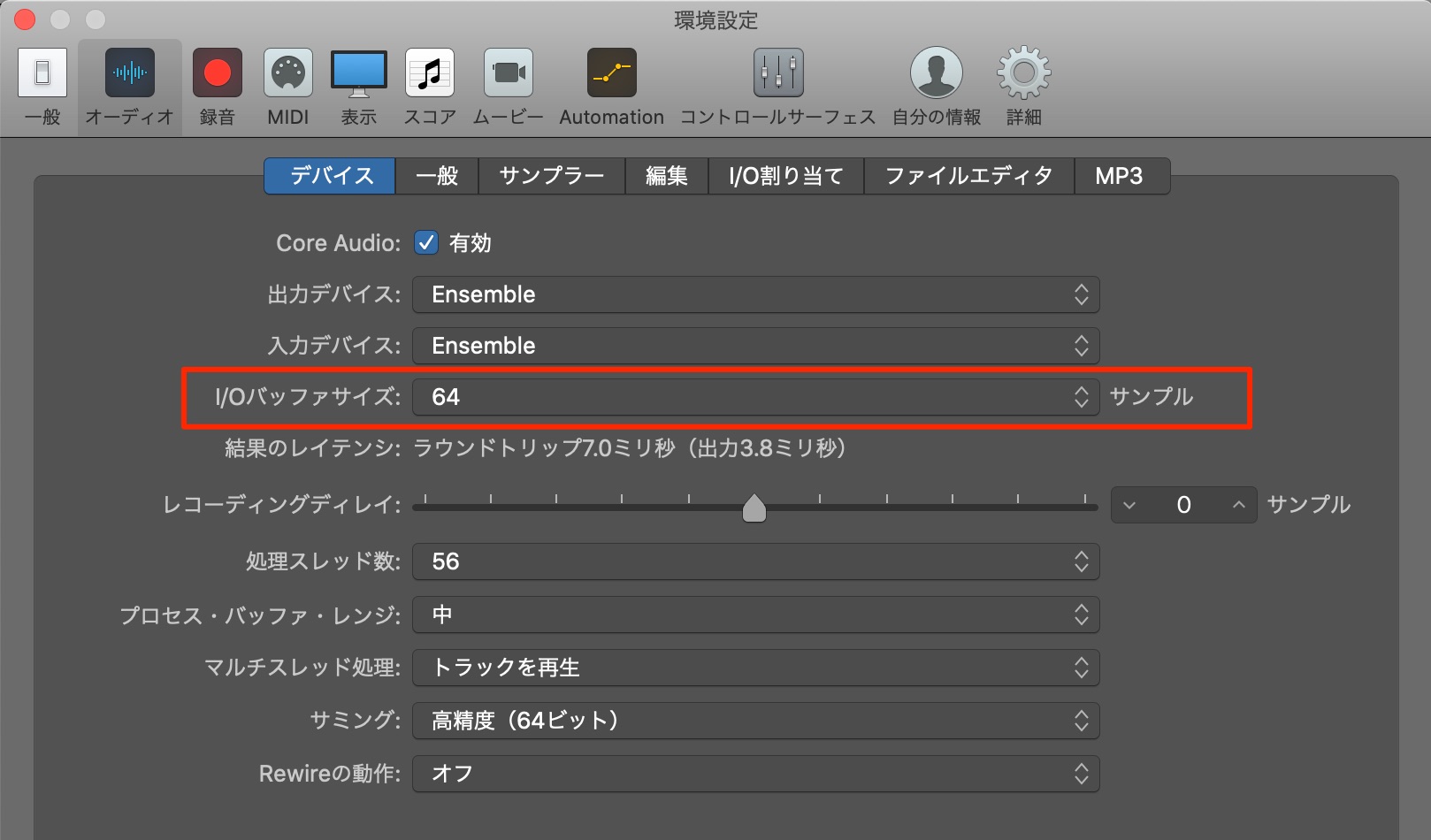The image size is (1431, 840).
Task: Click the レコーディングディレイ slider handle
Action: 754,508
